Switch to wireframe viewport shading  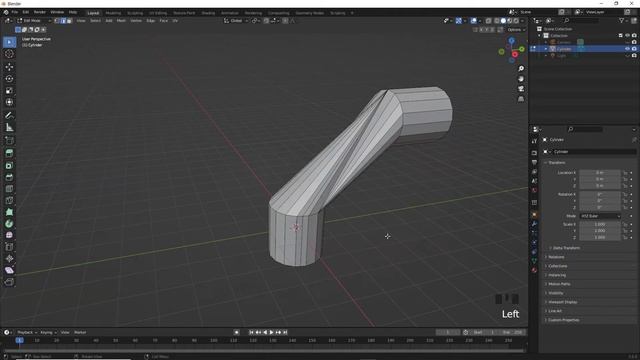coord(497,20)
